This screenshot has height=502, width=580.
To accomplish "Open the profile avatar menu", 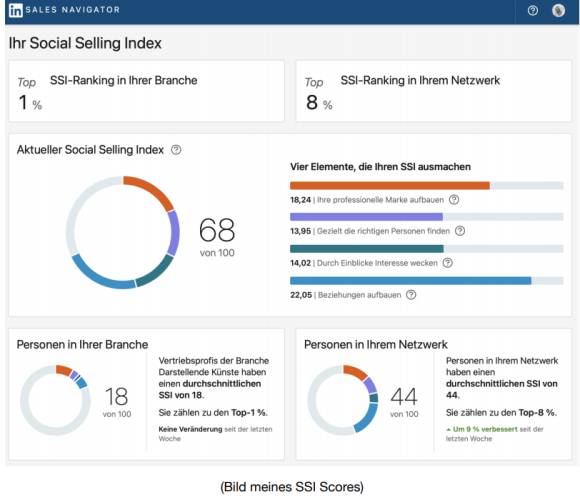I will click(559, 10).
